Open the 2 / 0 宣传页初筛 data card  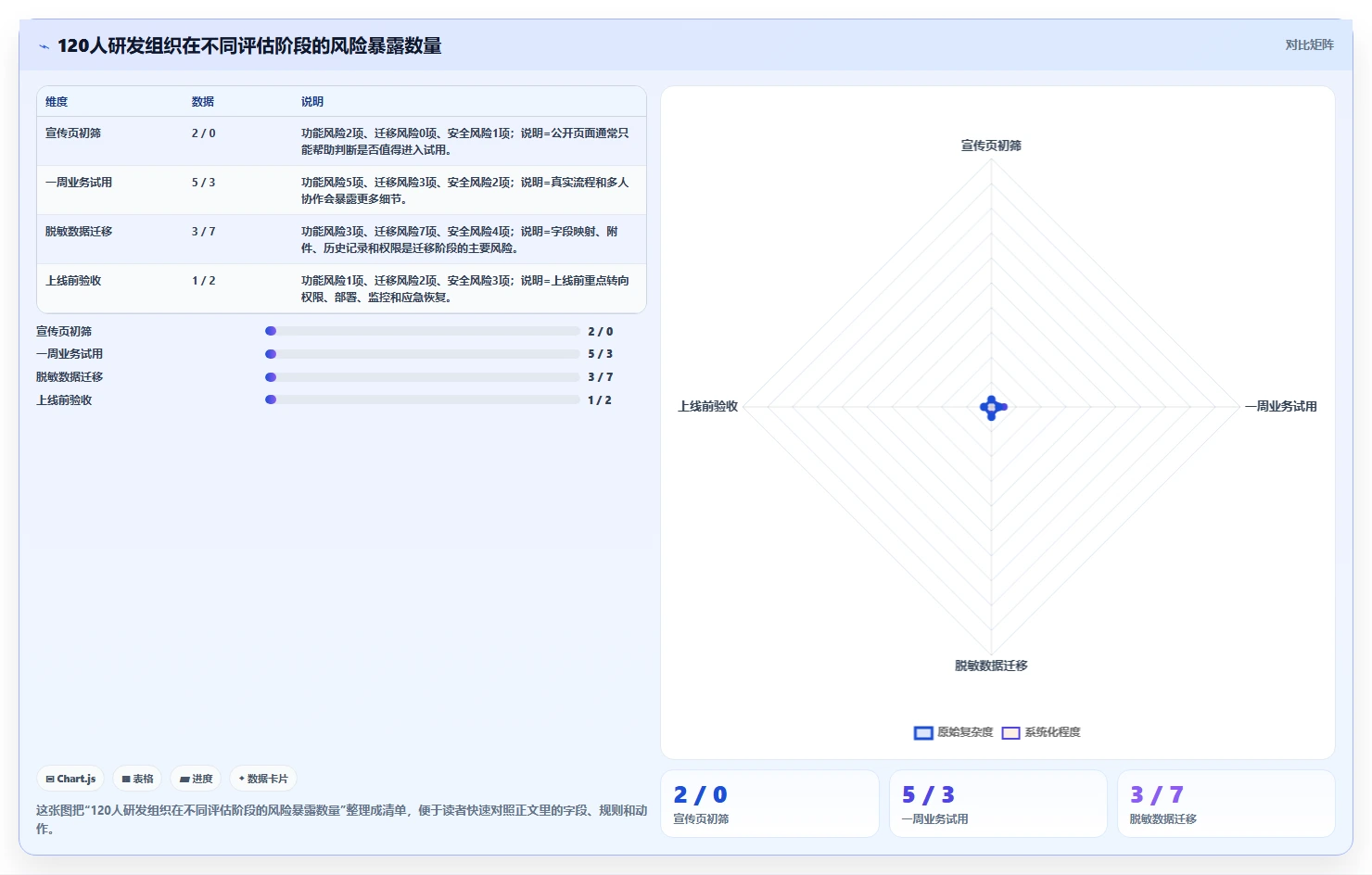click(x=769, y=804)
